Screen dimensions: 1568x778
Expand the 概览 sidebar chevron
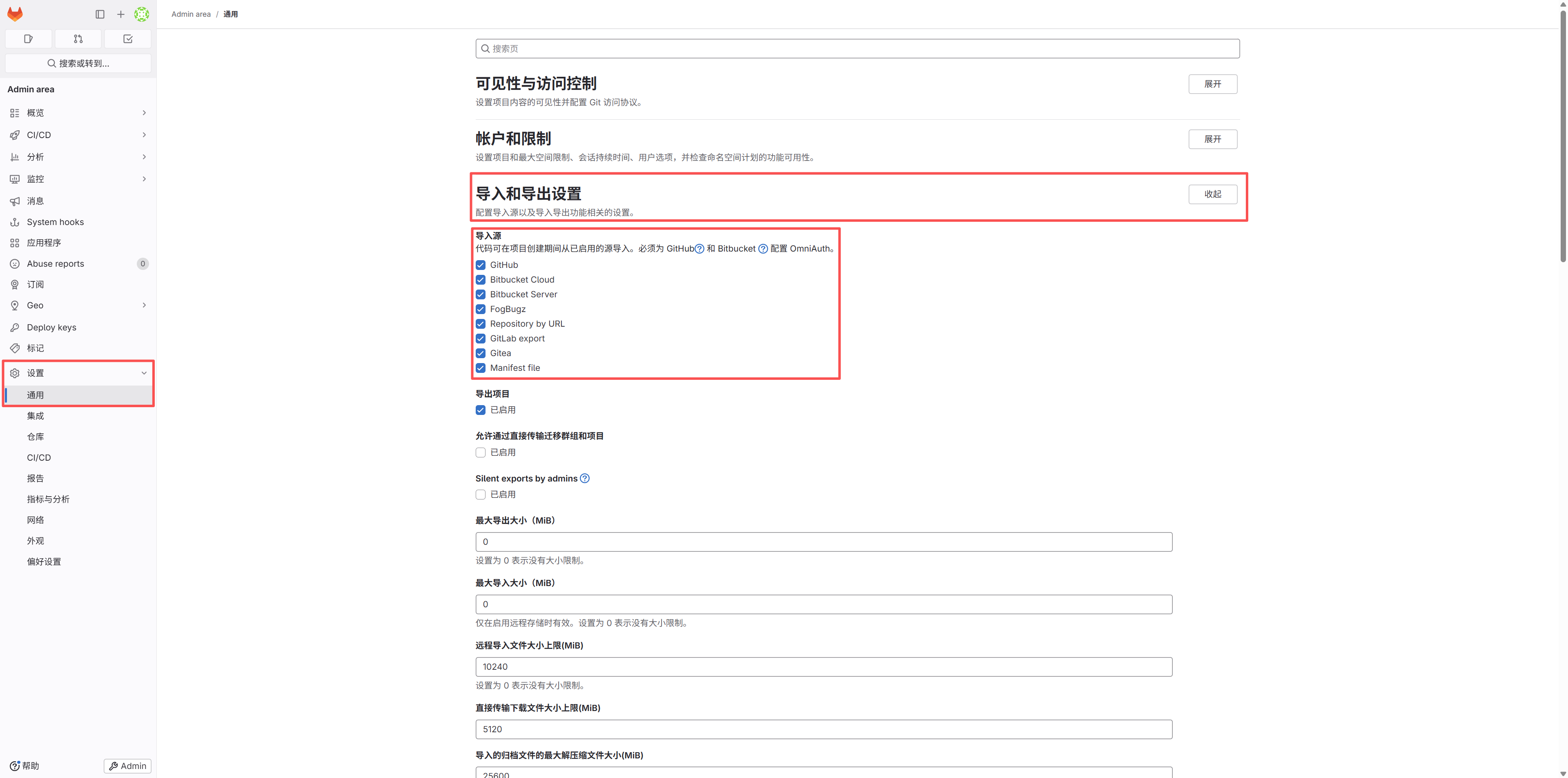[144, 113]
